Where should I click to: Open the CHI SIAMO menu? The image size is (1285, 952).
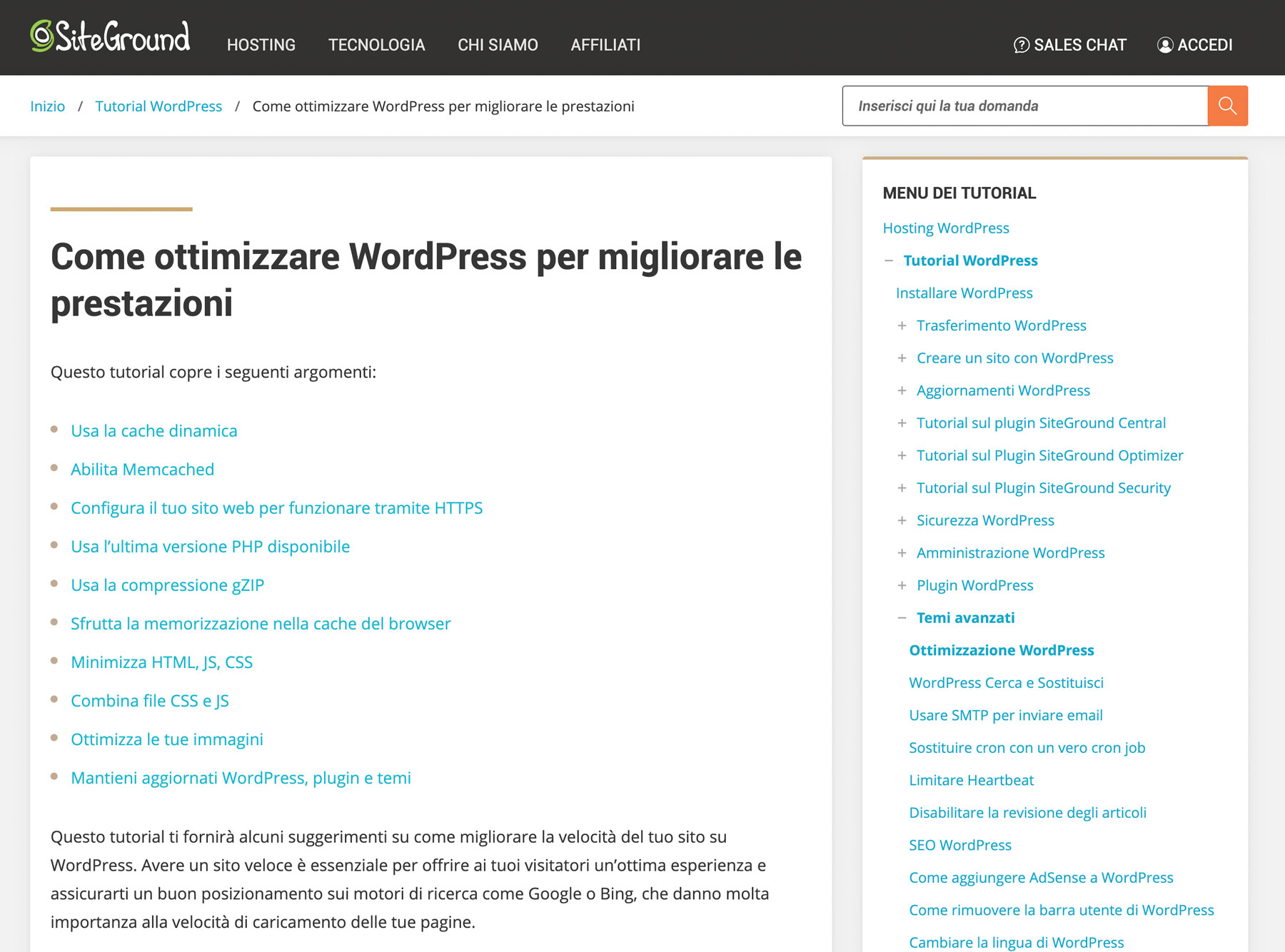(x=498, y=45)
